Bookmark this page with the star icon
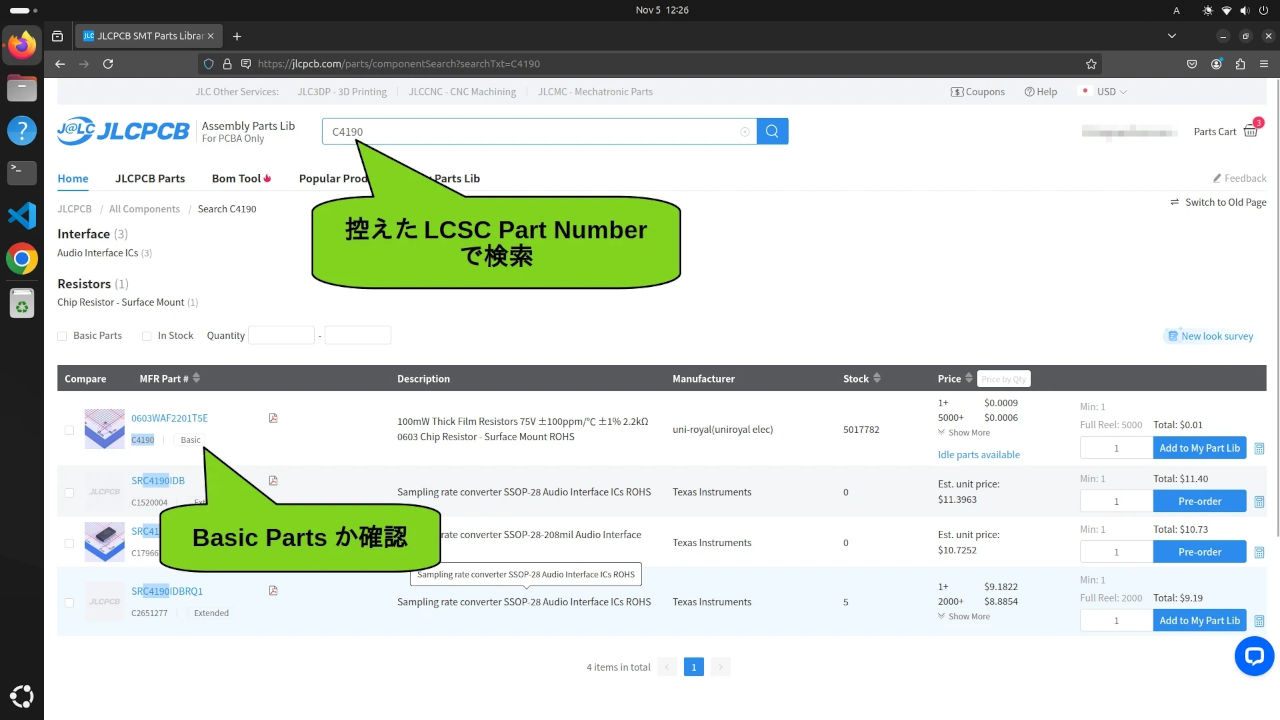Viewport: 1280px width, 720px height. pos(1091,63)
